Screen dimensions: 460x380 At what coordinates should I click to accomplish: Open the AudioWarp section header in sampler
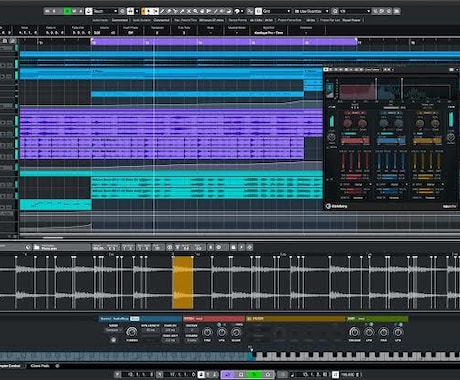point(140,319)
